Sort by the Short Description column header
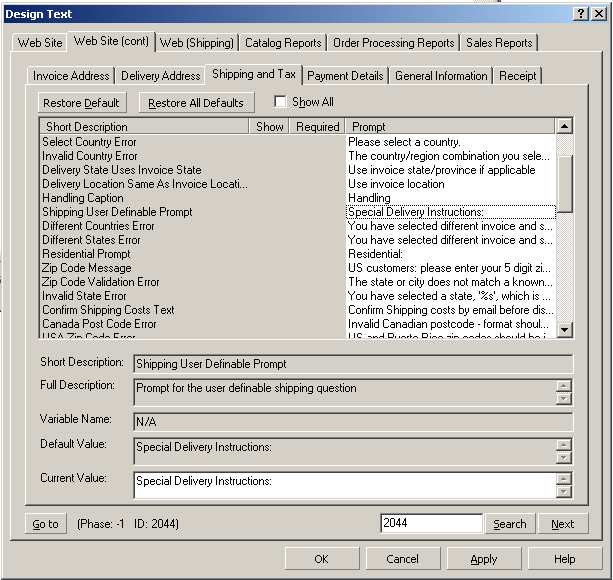The height and width of the screenshot is (580, 613). pyautogui.click(x=145, y=127)
